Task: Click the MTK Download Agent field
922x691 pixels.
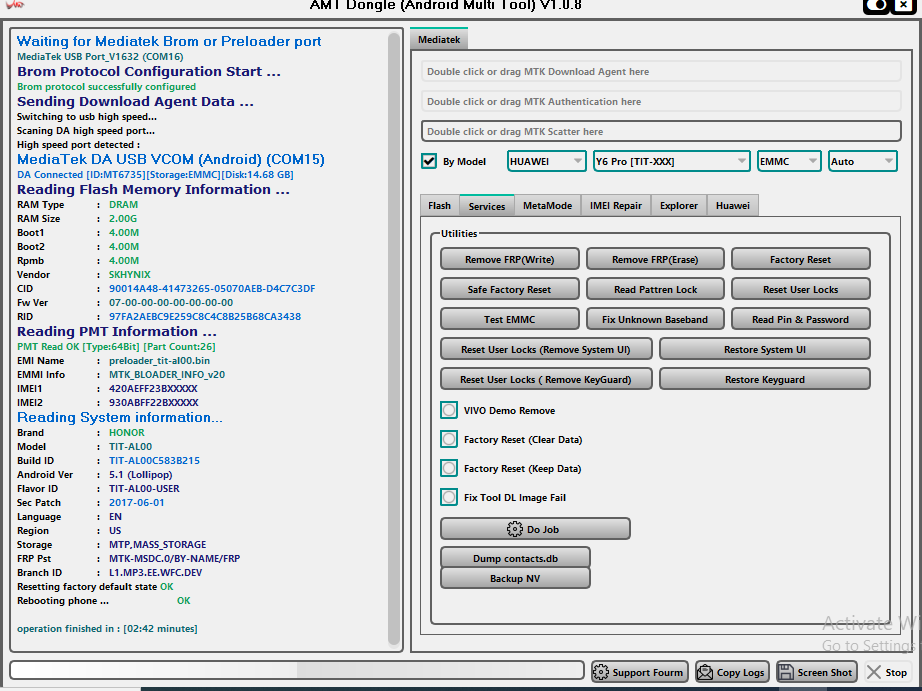Action: click(661, 71)
